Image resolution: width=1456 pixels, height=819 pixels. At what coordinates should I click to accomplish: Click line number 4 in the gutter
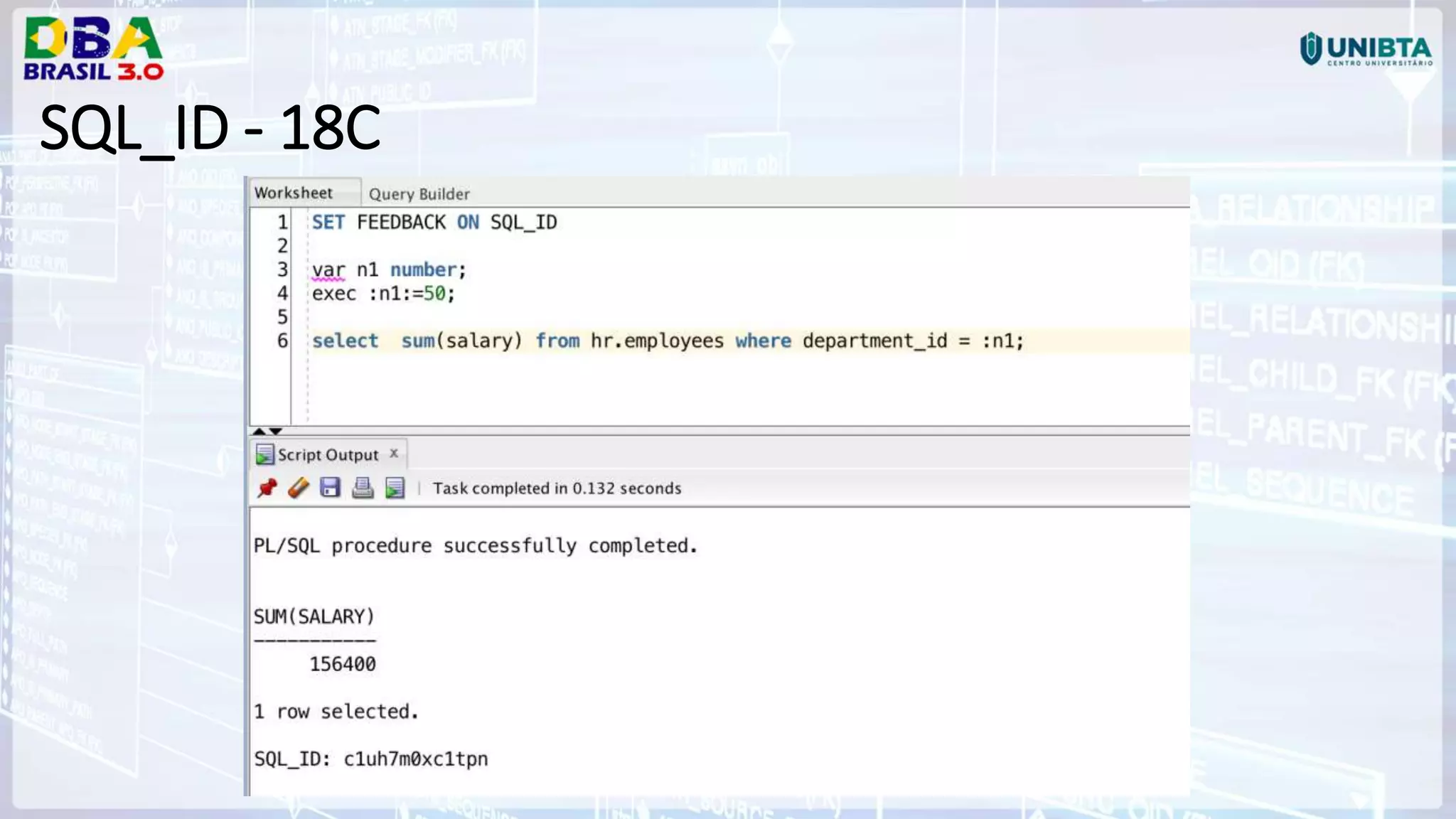[x=282, y=294]
